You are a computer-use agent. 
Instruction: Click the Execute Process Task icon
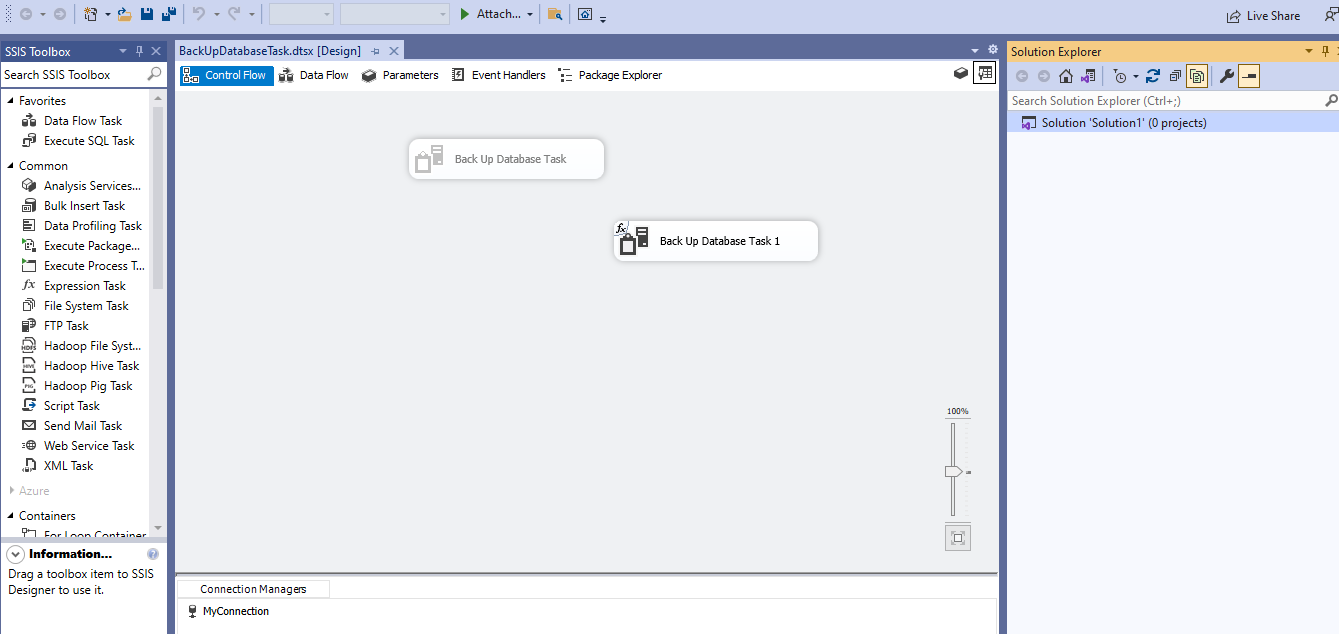tap(29, 266)
